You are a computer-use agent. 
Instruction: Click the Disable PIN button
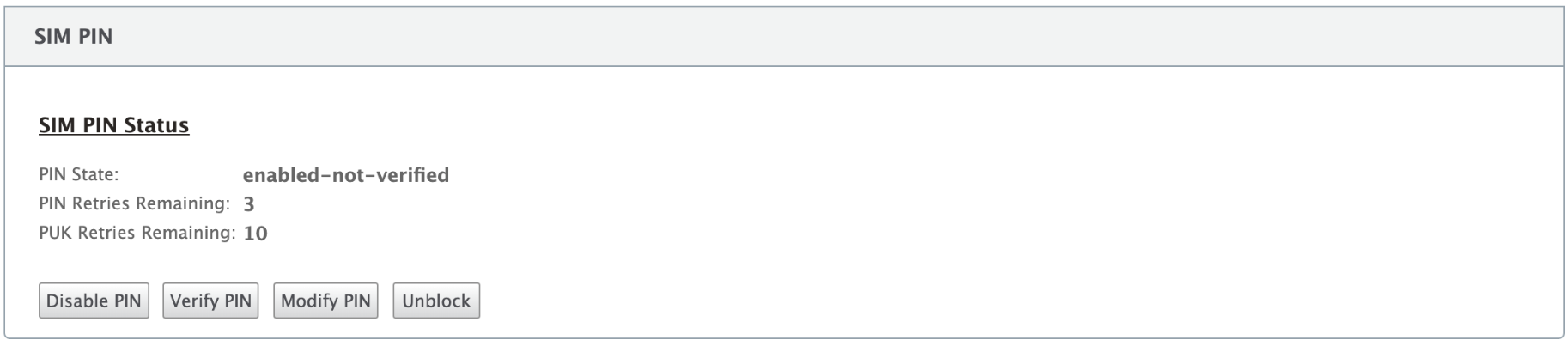pyautogui.click(x=94, y=301)
